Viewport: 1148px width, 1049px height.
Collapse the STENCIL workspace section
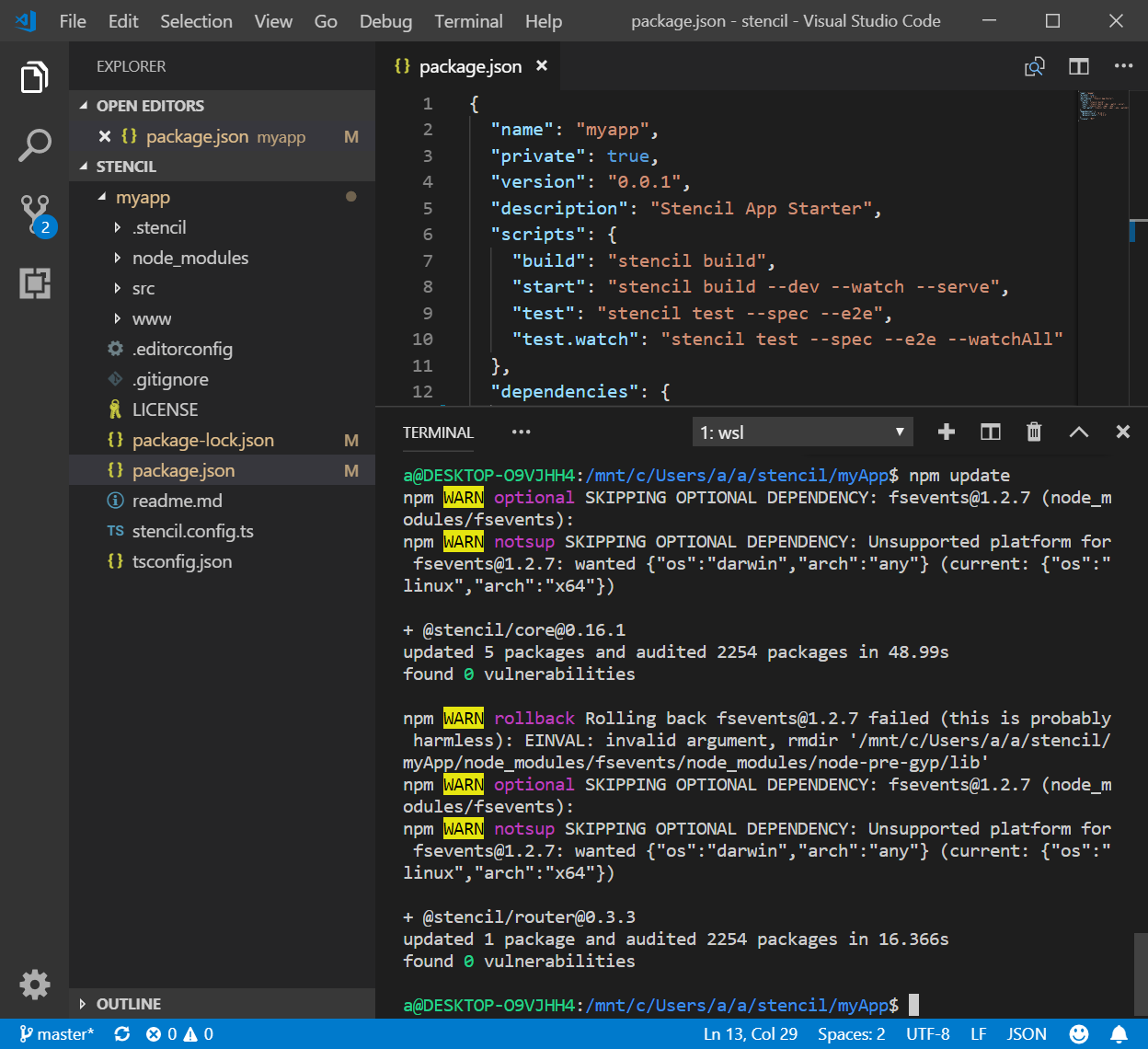(222, 167)
